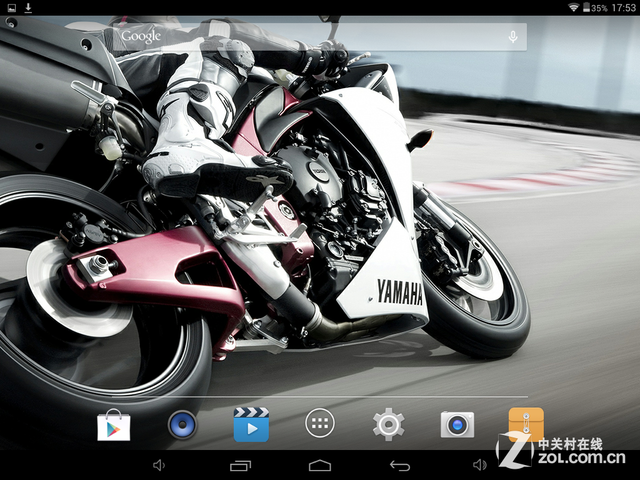
Task: Tap the volume down navigation button
Action: [158, 465]
